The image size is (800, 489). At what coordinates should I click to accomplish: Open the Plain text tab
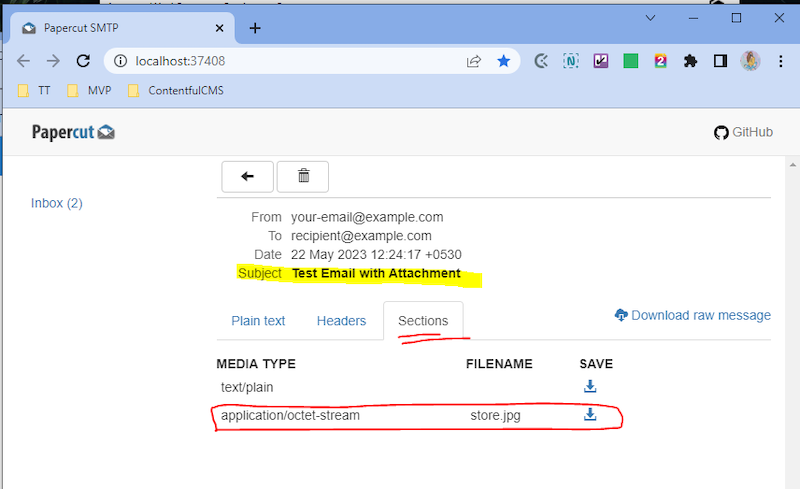pos(258,321)
